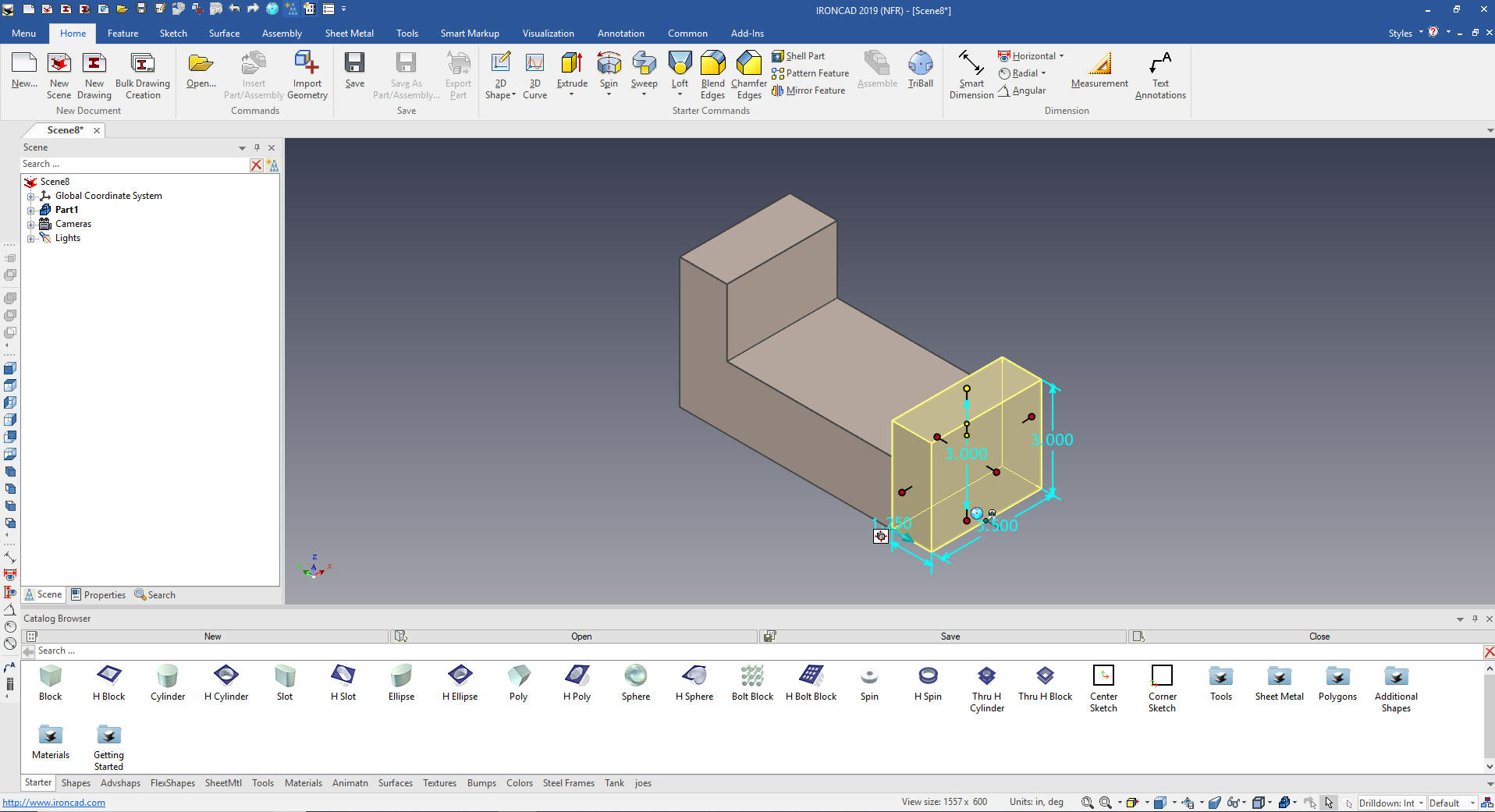1495x812 pixels.
Task: Click the Loft tool icon
Action: 680,64
